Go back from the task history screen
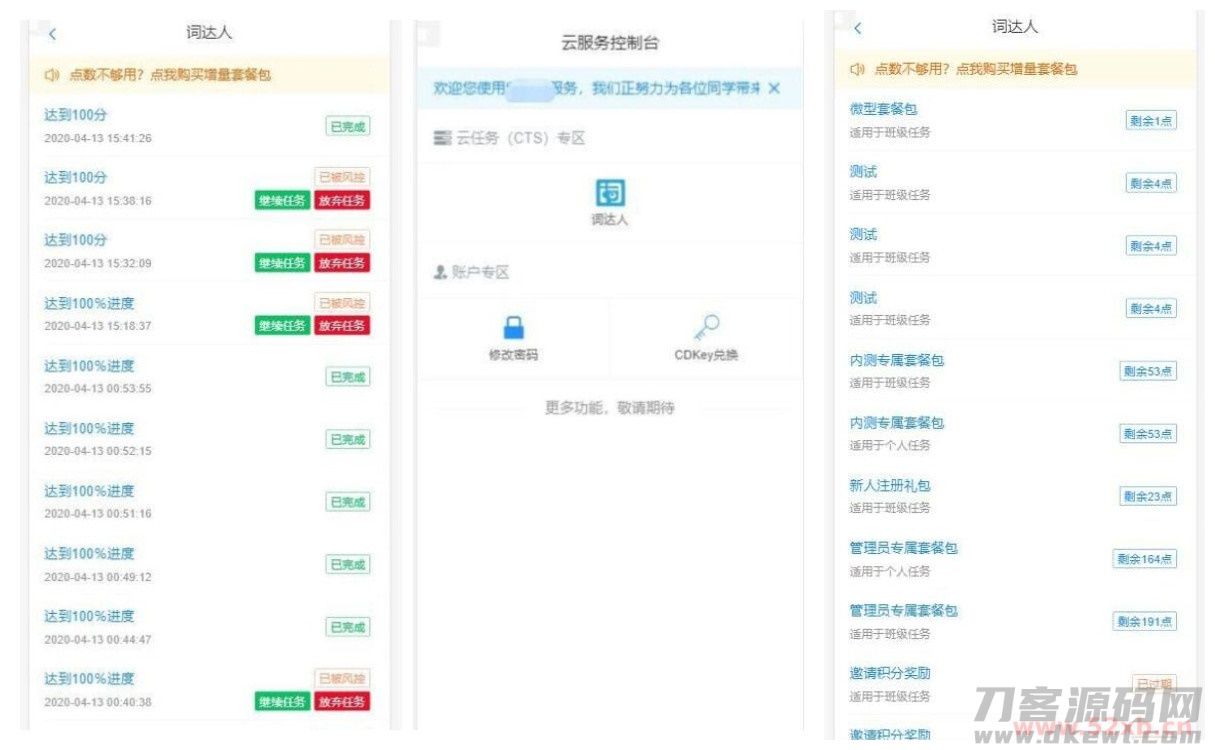 [52, 33]
